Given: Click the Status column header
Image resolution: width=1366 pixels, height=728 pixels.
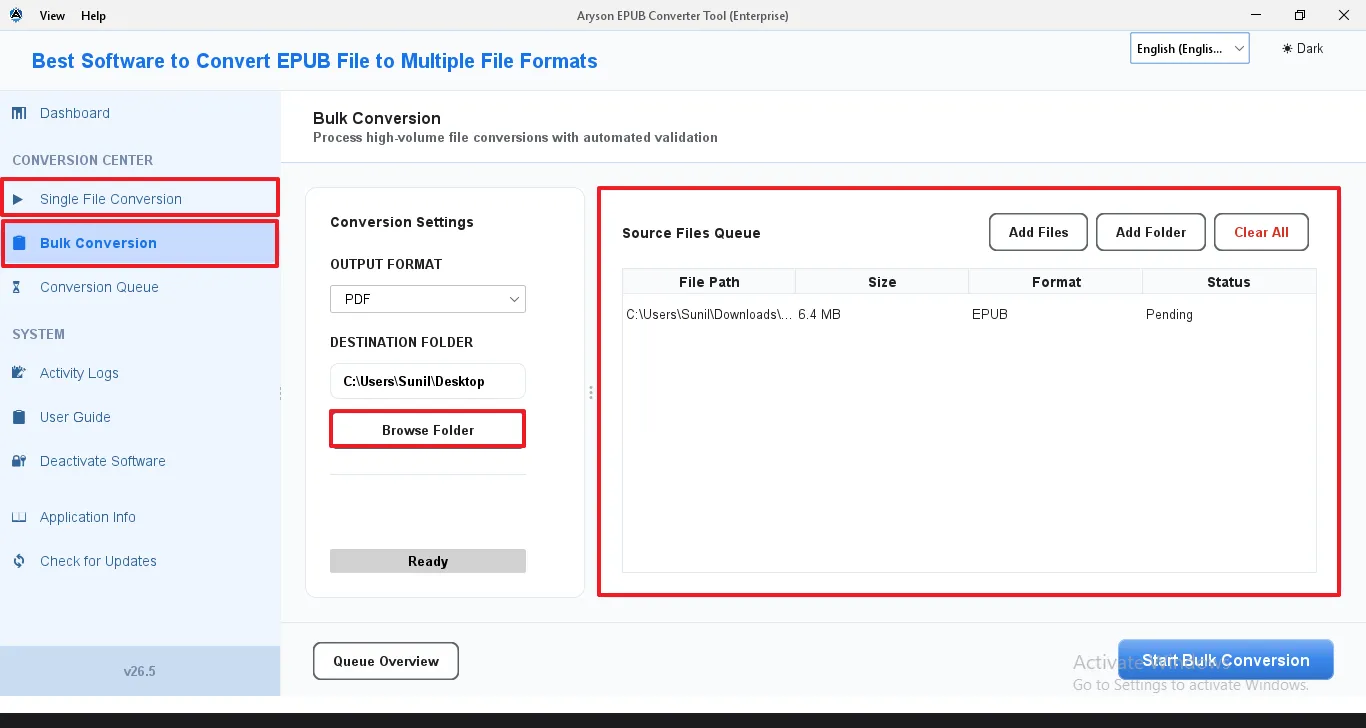Looking at the screenshot, I should click(x=1229, y=282).
